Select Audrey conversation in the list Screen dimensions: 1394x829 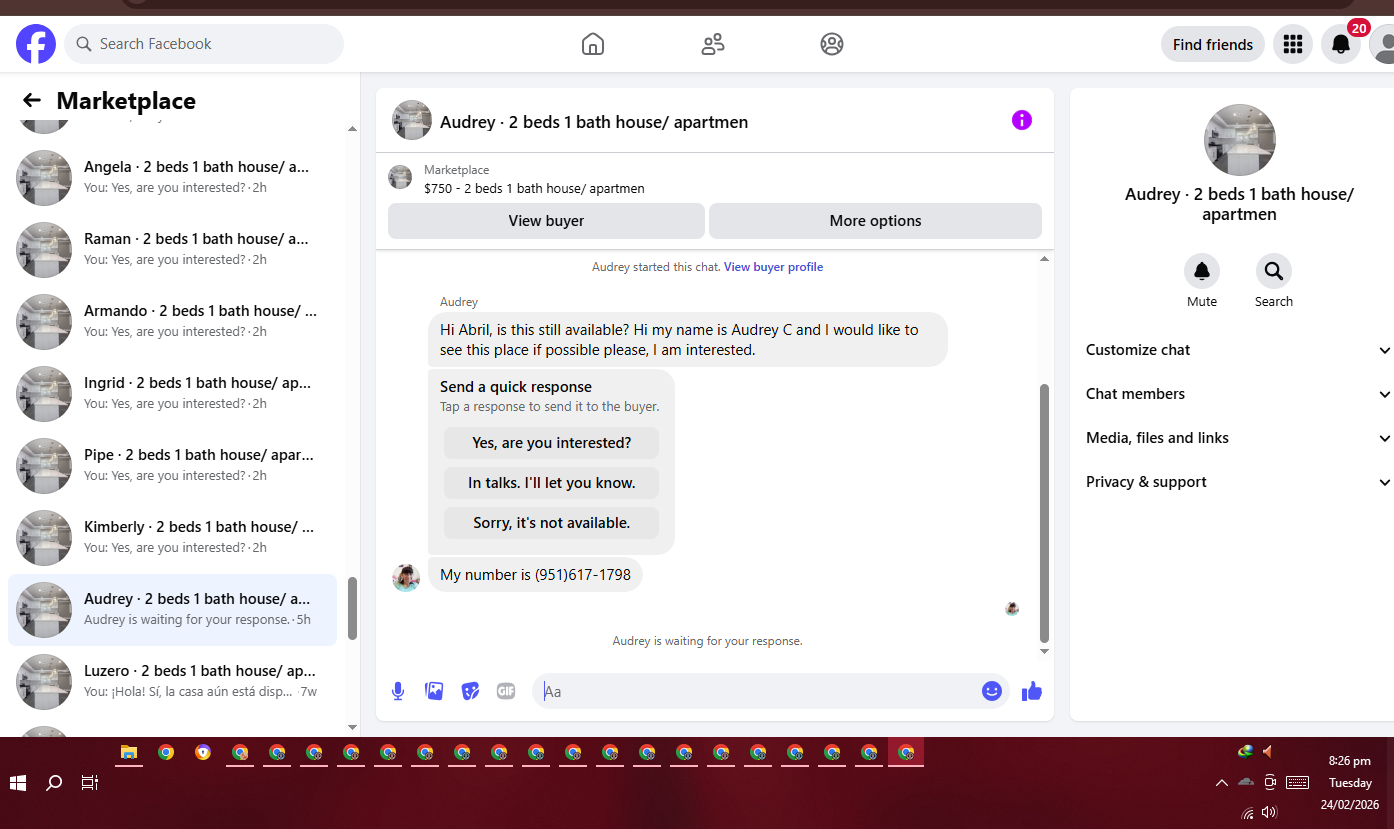pos(173,610)
